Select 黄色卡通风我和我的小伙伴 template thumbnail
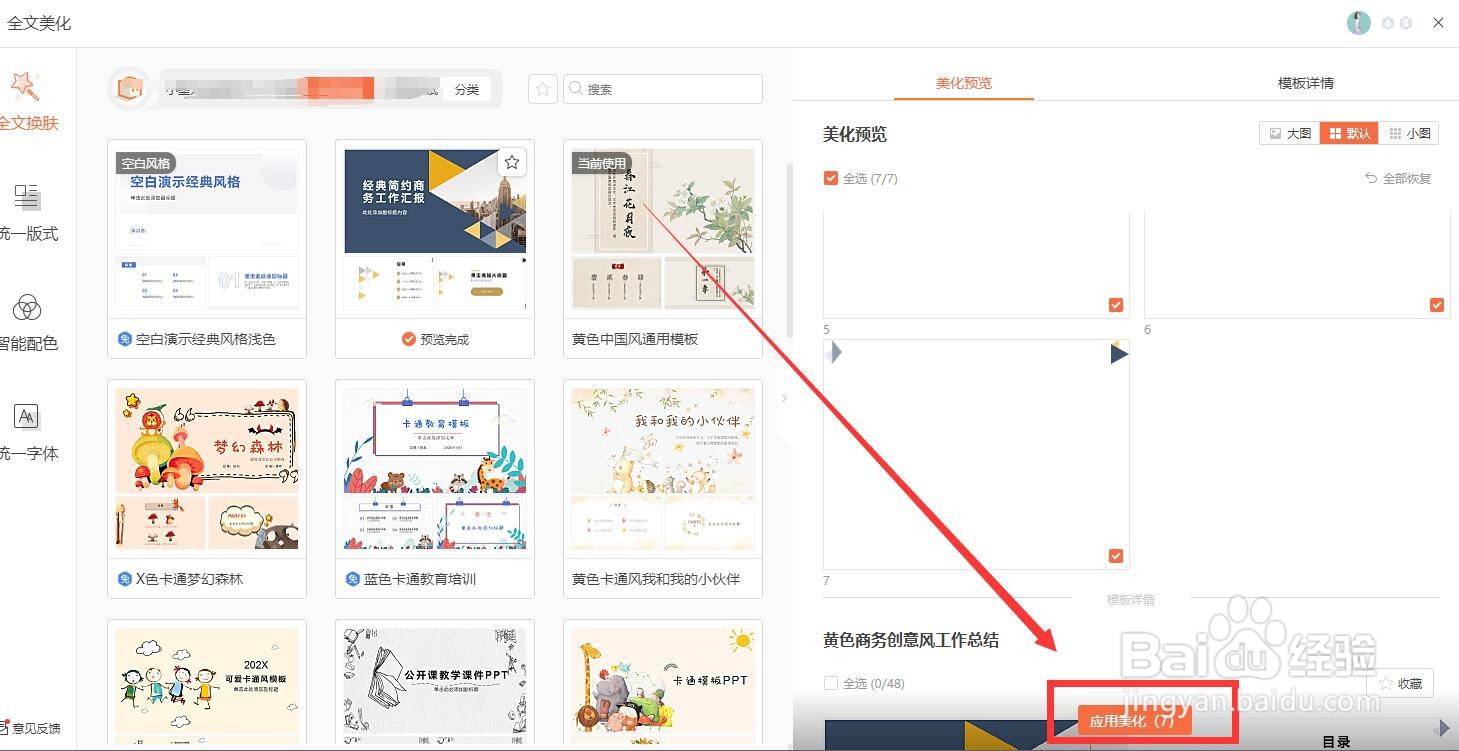 pyautogui.click(x=663, y=469)
